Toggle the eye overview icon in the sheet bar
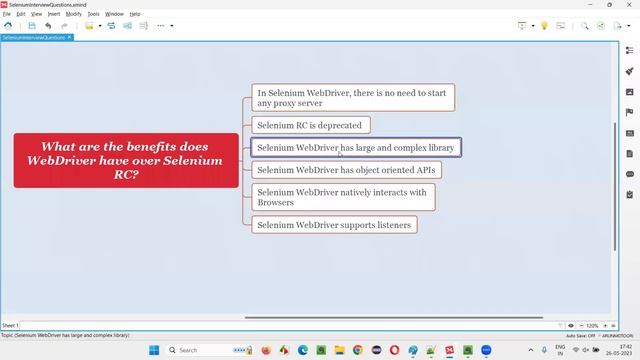640x360 pixels. pos(571,326)
